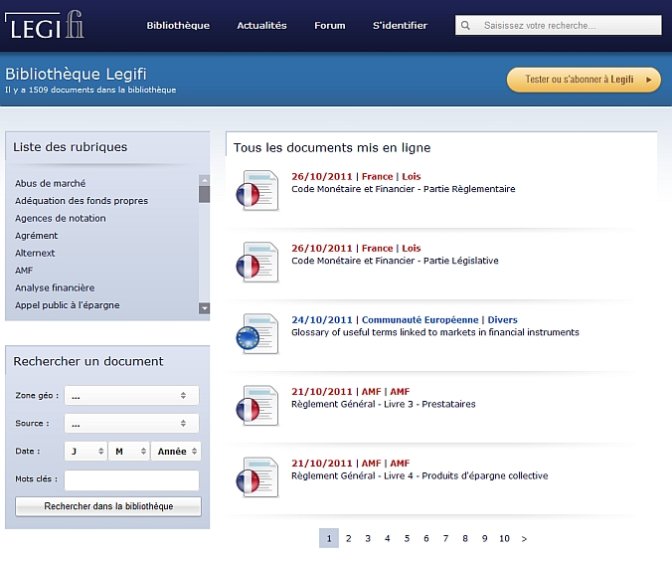Open the Bibliothèque menu
The height and width of the screenshot is (561, 672).
(x=178, y=26)
